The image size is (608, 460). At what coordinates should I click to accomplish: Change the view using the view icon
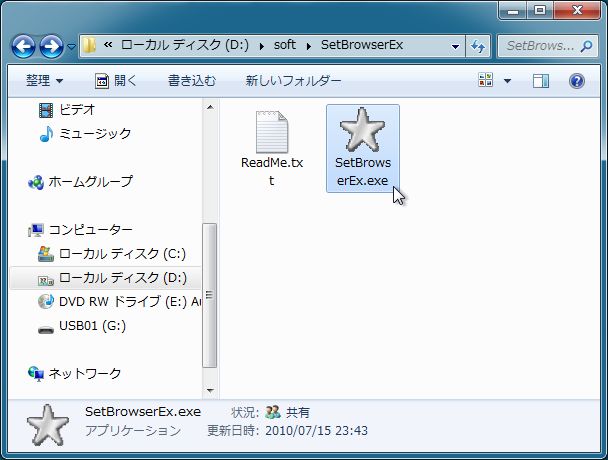click(485, 80)
